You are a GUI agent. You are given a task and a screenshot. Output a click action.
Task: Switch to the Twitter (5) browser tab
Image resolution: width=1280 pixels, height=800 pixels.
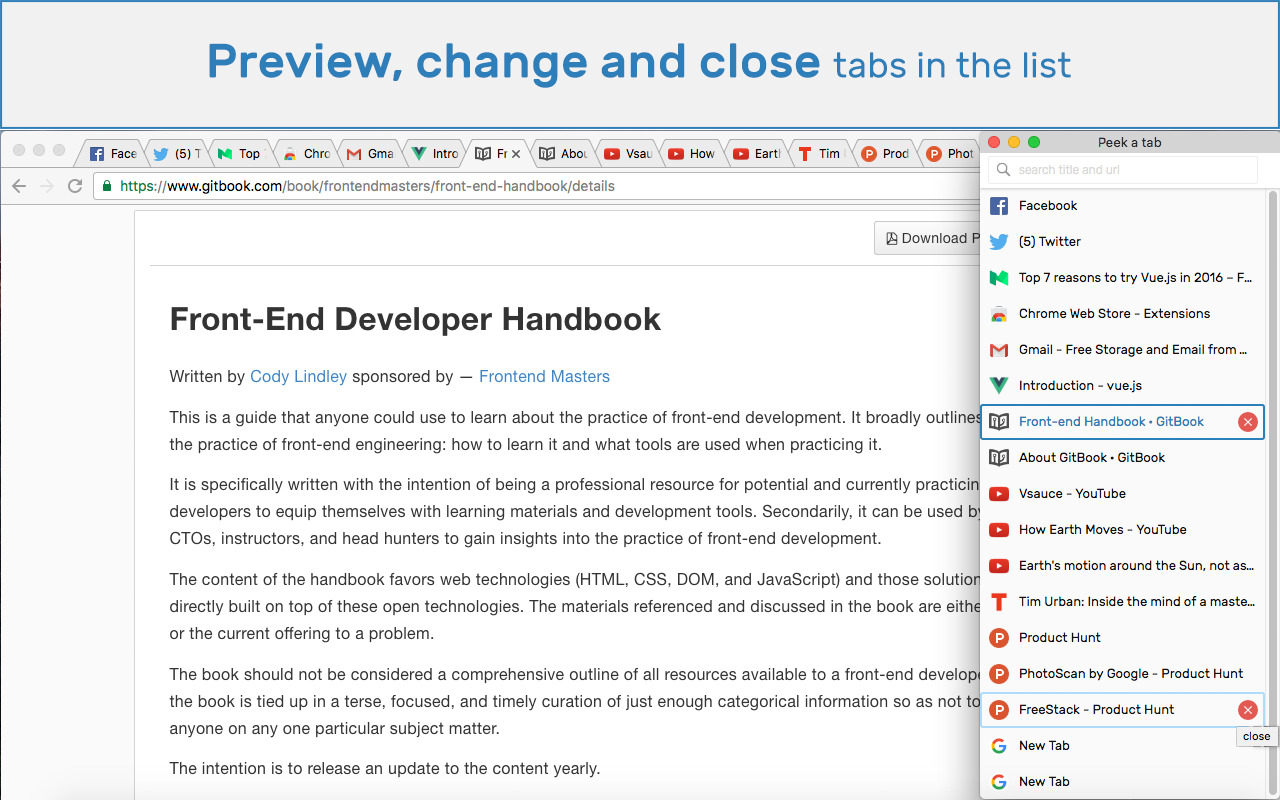tap(176, 153)
